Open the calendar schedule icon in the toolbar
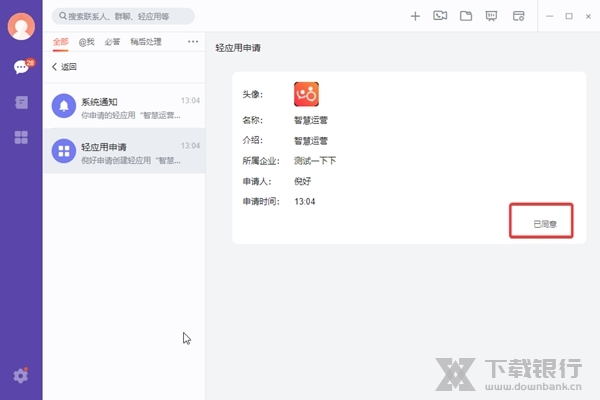This screenshot has width=600, height=400. 518,16
